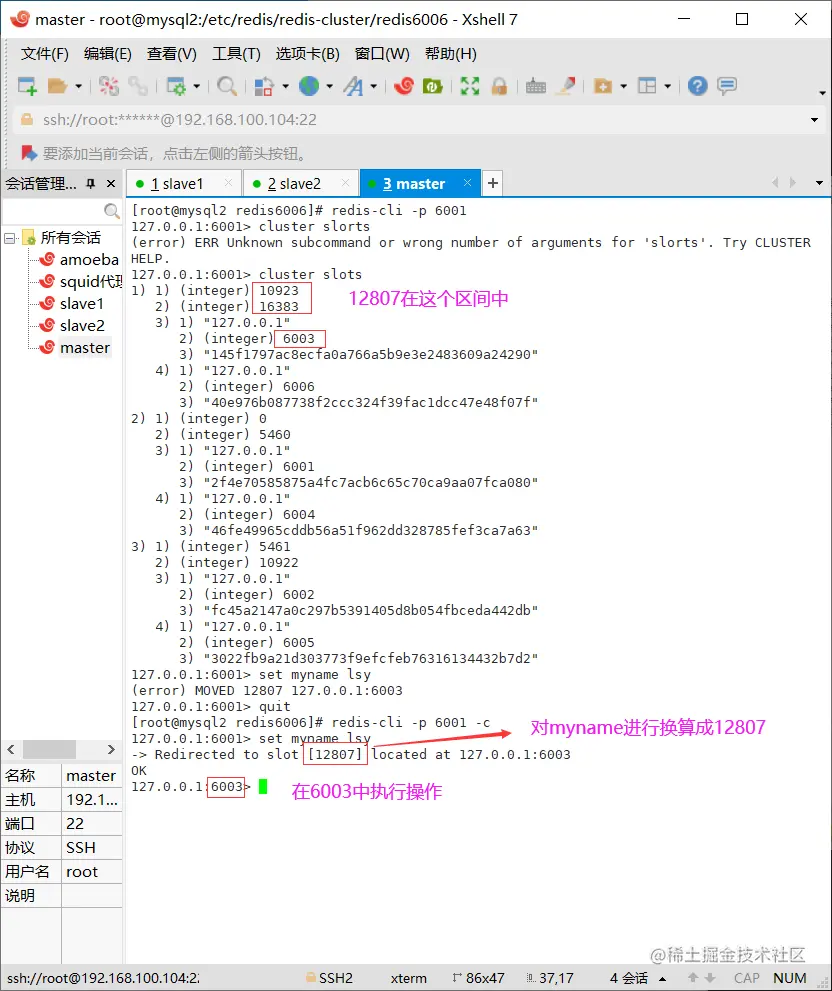This screenshot has height=991, width=832.
Task: Open the 编辑(E) menu
Action: pyautogui.click(x=107, y=54)
